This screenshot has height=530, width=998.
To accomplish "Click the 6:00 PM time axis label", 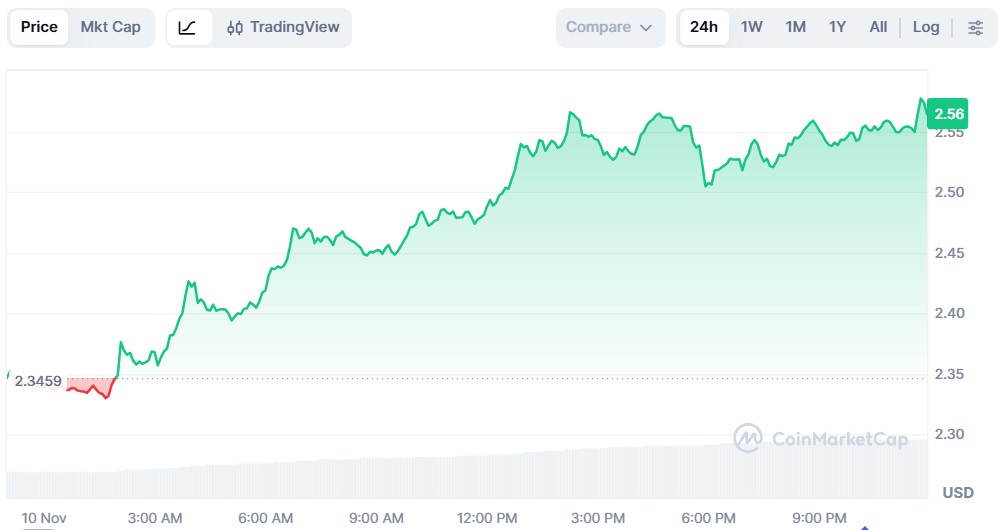I will tap(708, 517).
